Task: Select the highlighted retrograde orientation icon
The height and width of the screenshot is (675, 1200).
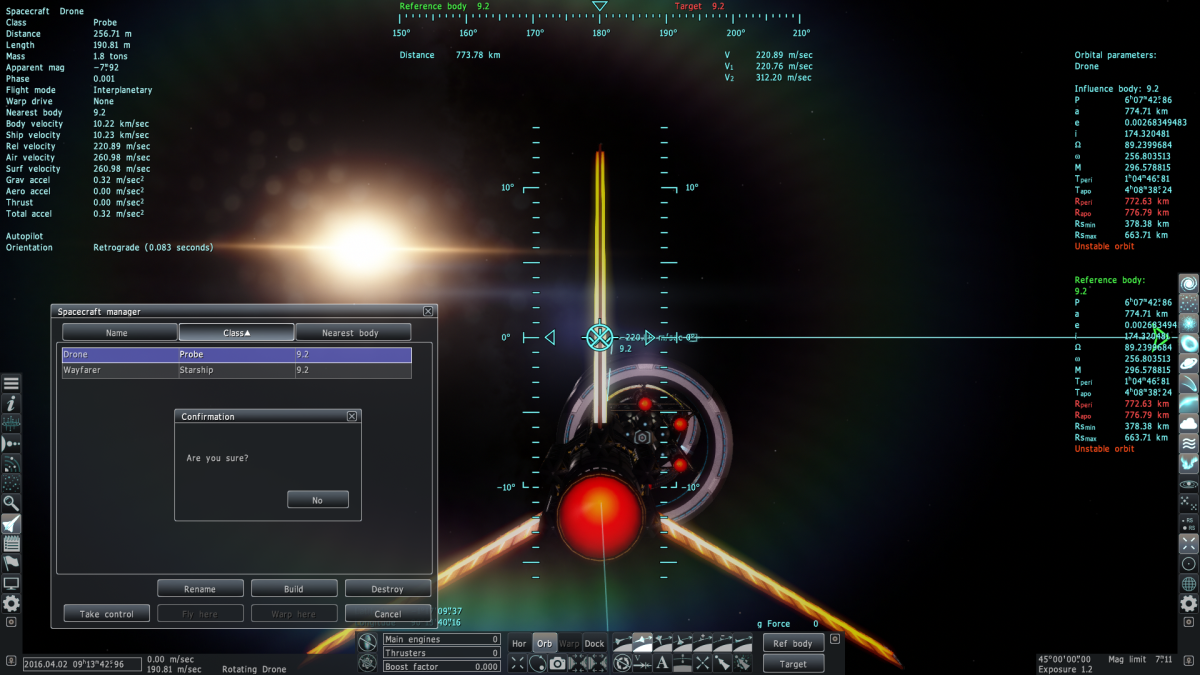Action: 642,643
